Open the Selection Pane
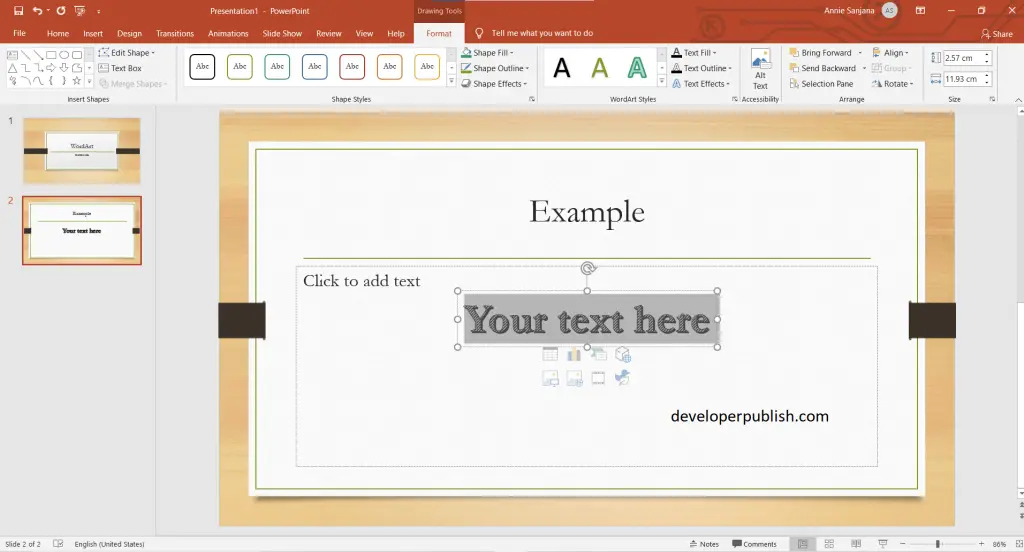Viewport: 1024px width, 552px height. point(821,84)
